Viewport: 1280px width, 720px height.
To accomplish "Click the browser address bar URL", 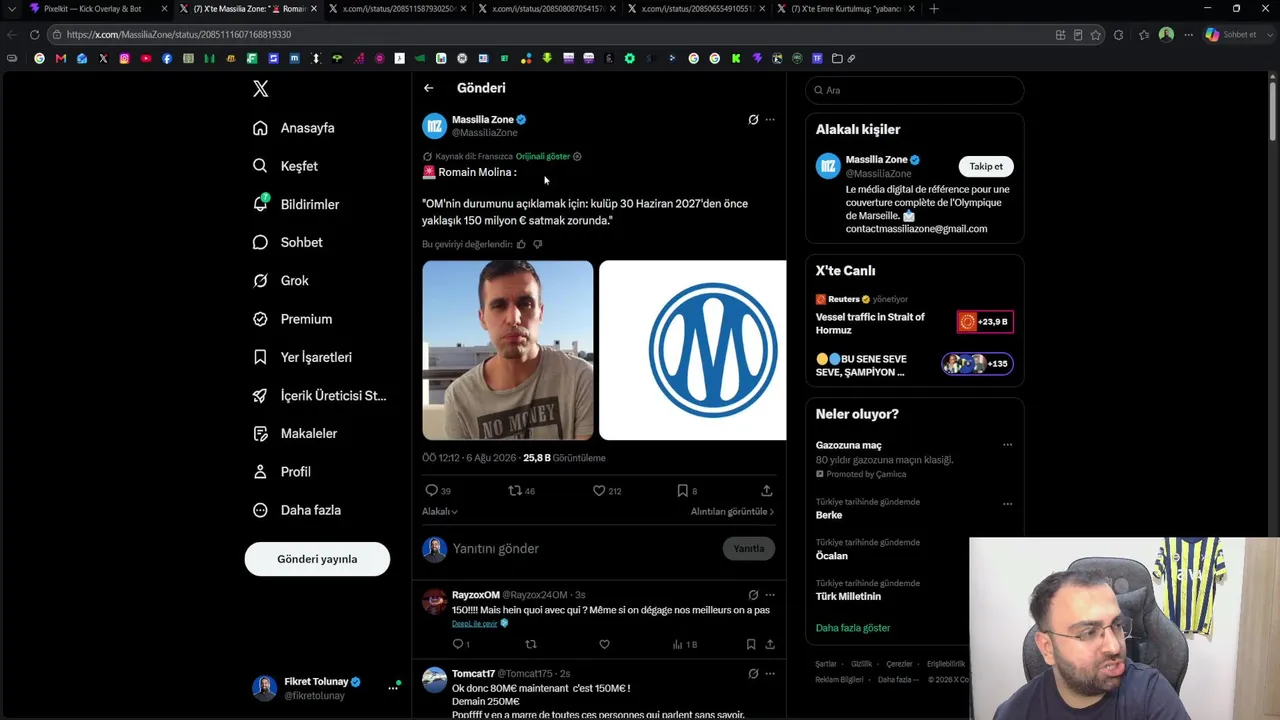I will tap(179, 35).
